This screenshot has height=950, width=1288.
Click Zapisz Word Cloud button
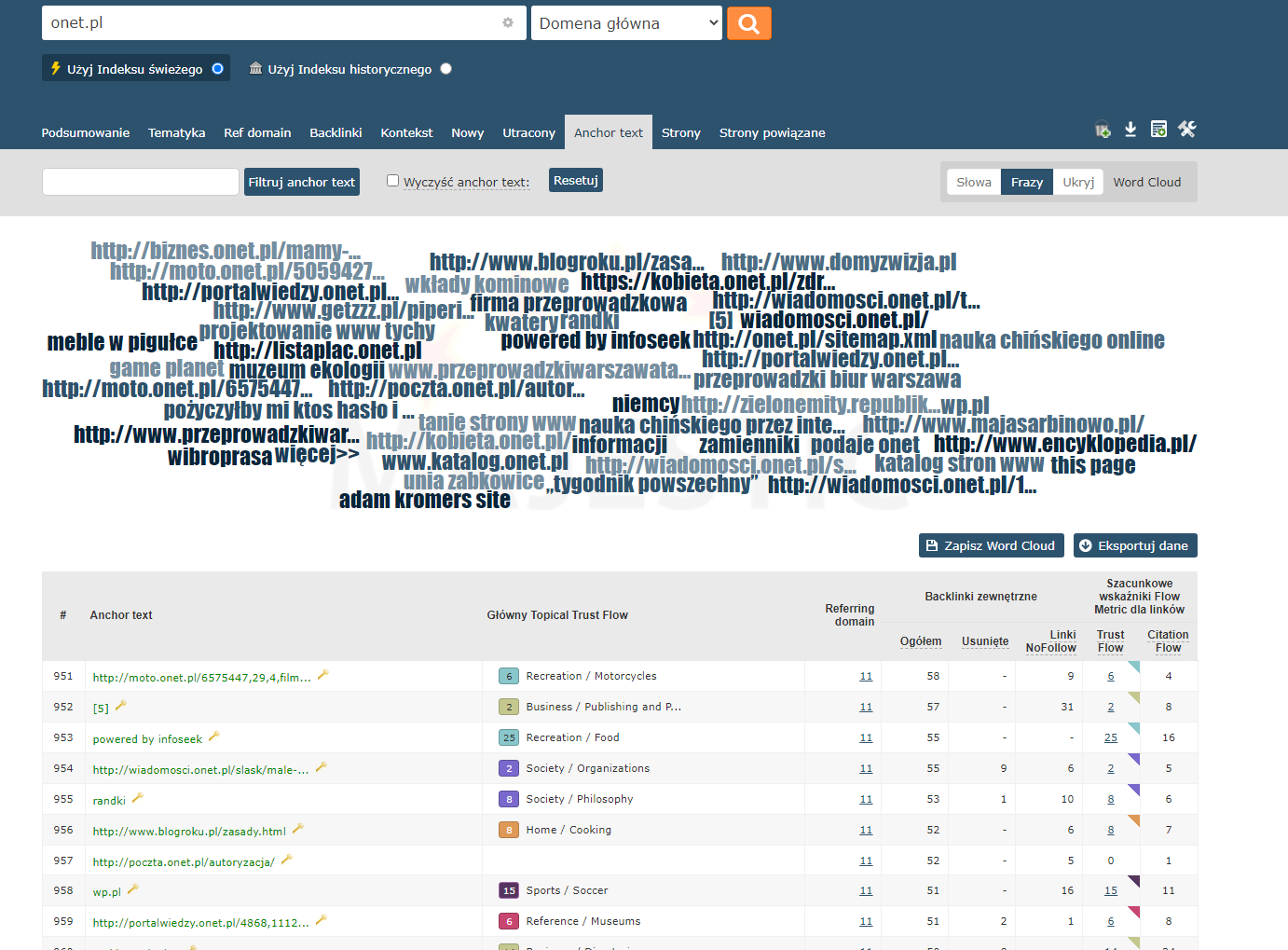point(991,545)
